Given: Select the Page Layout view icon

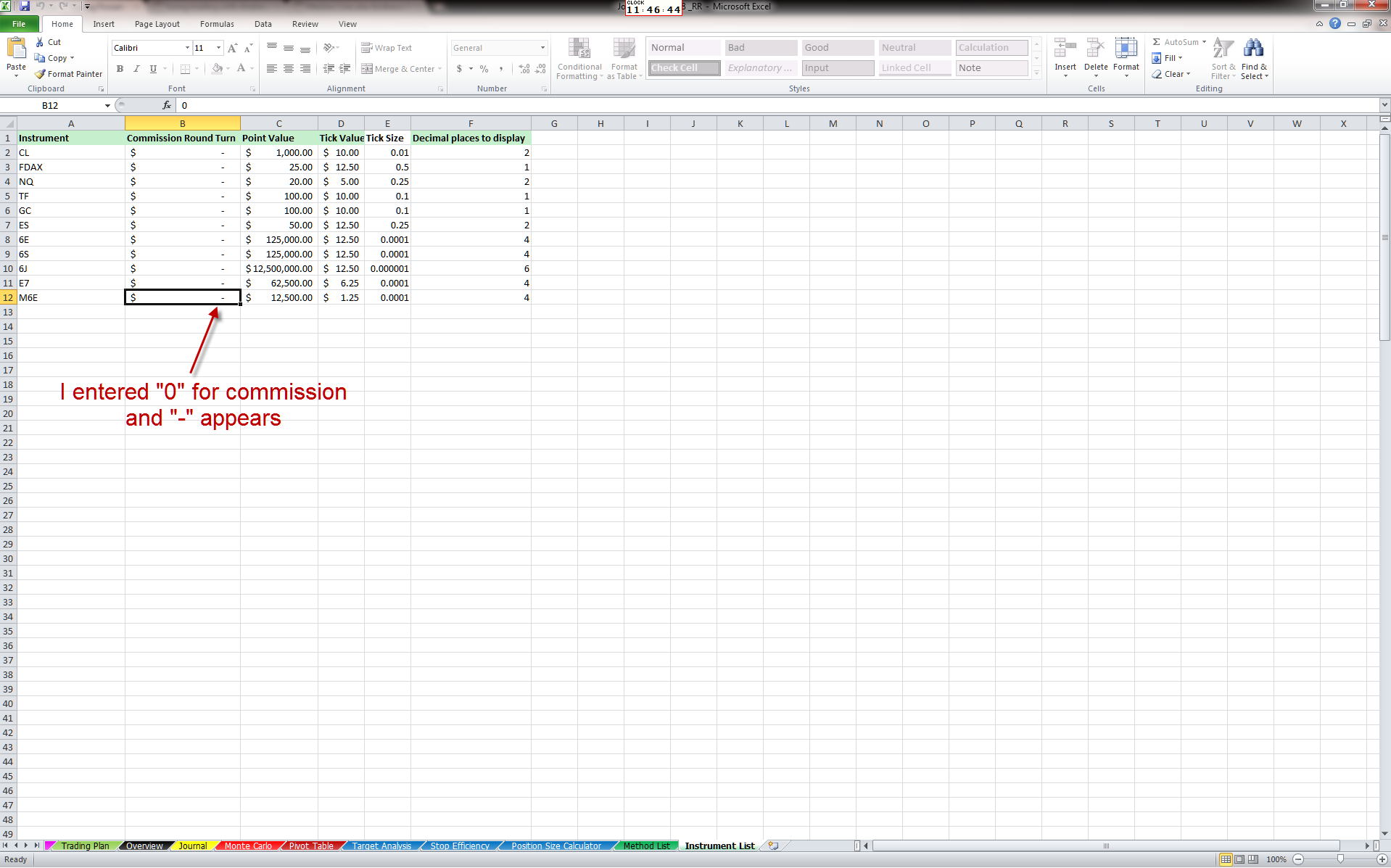Looking at the screenshot, I should (1239, 859).
